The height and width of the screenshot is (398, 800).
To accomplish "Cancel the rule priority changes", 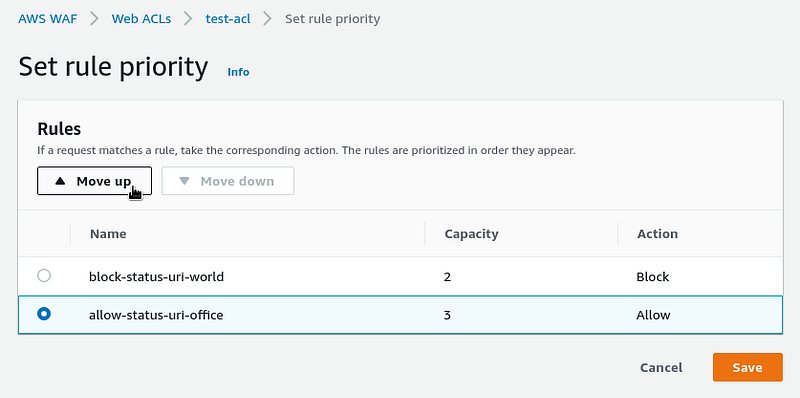I will 661,367.
